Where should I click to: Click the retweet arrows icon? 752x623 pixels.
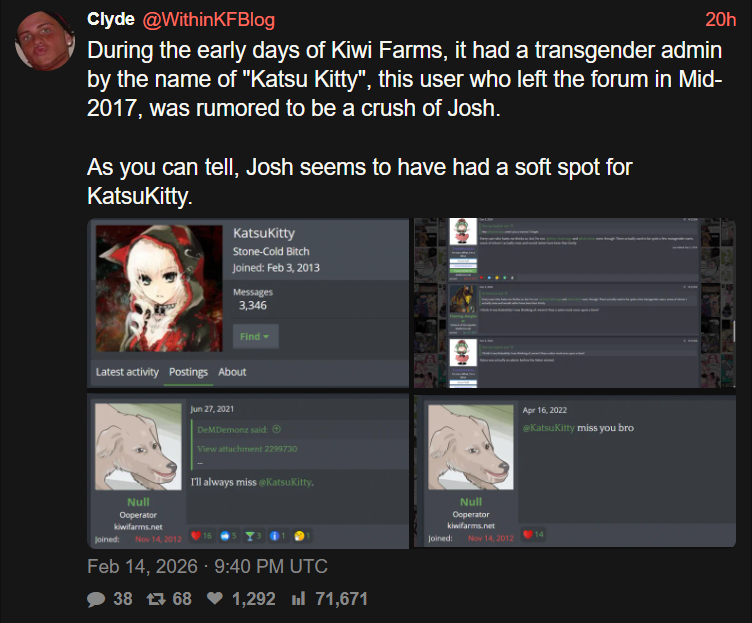coord(156,599)
